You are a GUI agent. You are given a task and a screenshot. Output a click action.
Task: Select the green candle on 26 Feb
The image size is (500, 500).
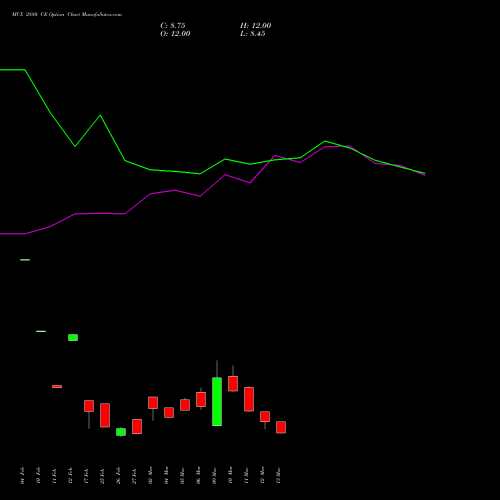(121, 432)
